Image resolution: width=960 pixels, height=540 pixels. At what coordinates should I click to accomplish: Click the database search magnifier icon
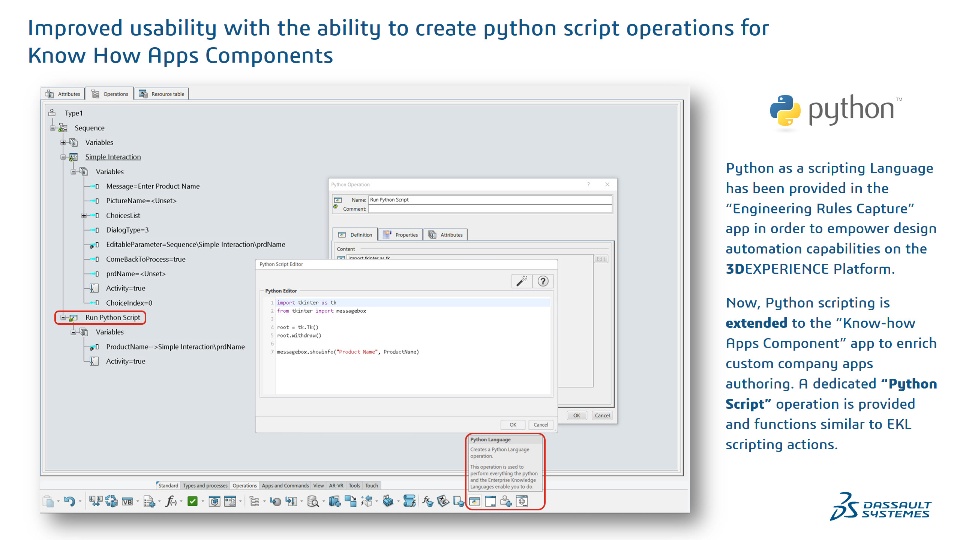312,501
